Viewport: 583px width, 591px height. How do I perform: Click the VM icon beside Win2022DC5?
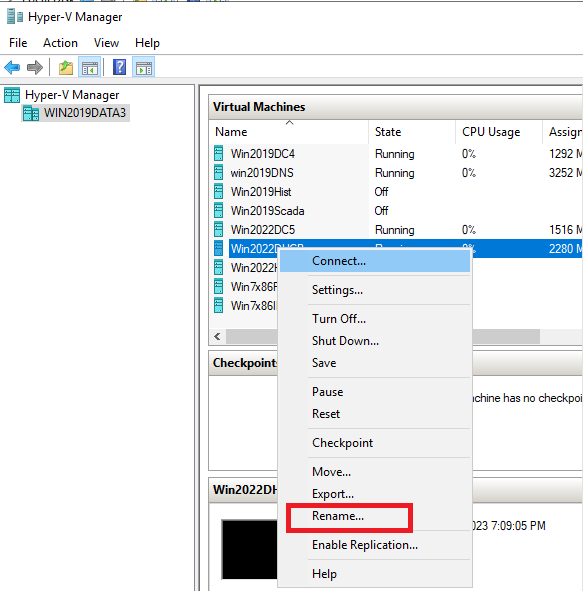(218, 230)
